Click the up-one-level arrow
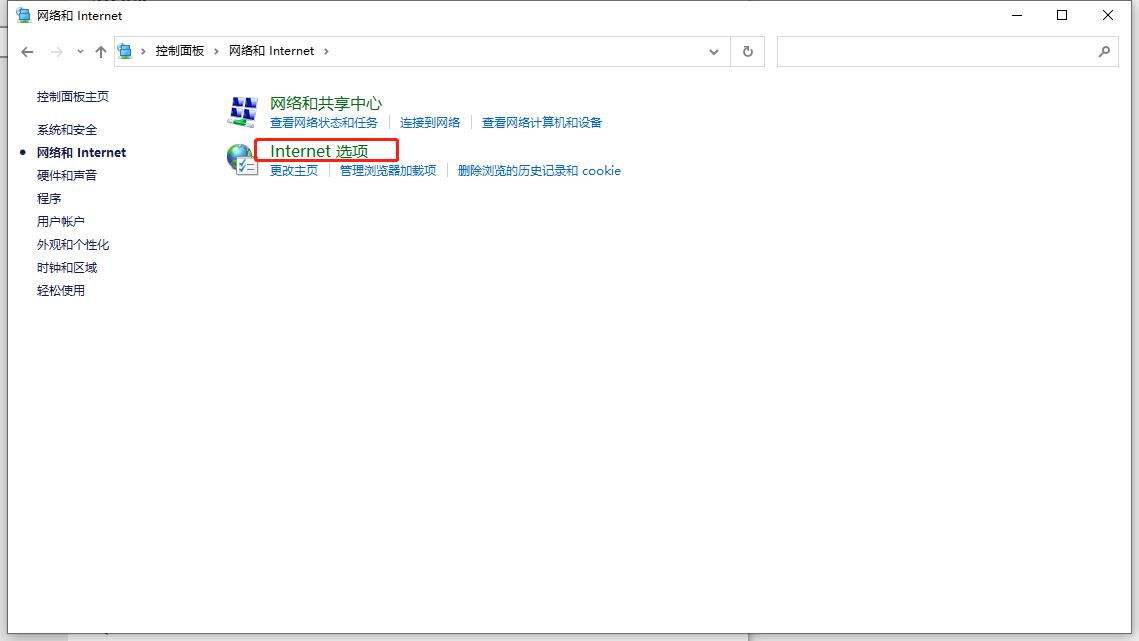 (101, 51)
